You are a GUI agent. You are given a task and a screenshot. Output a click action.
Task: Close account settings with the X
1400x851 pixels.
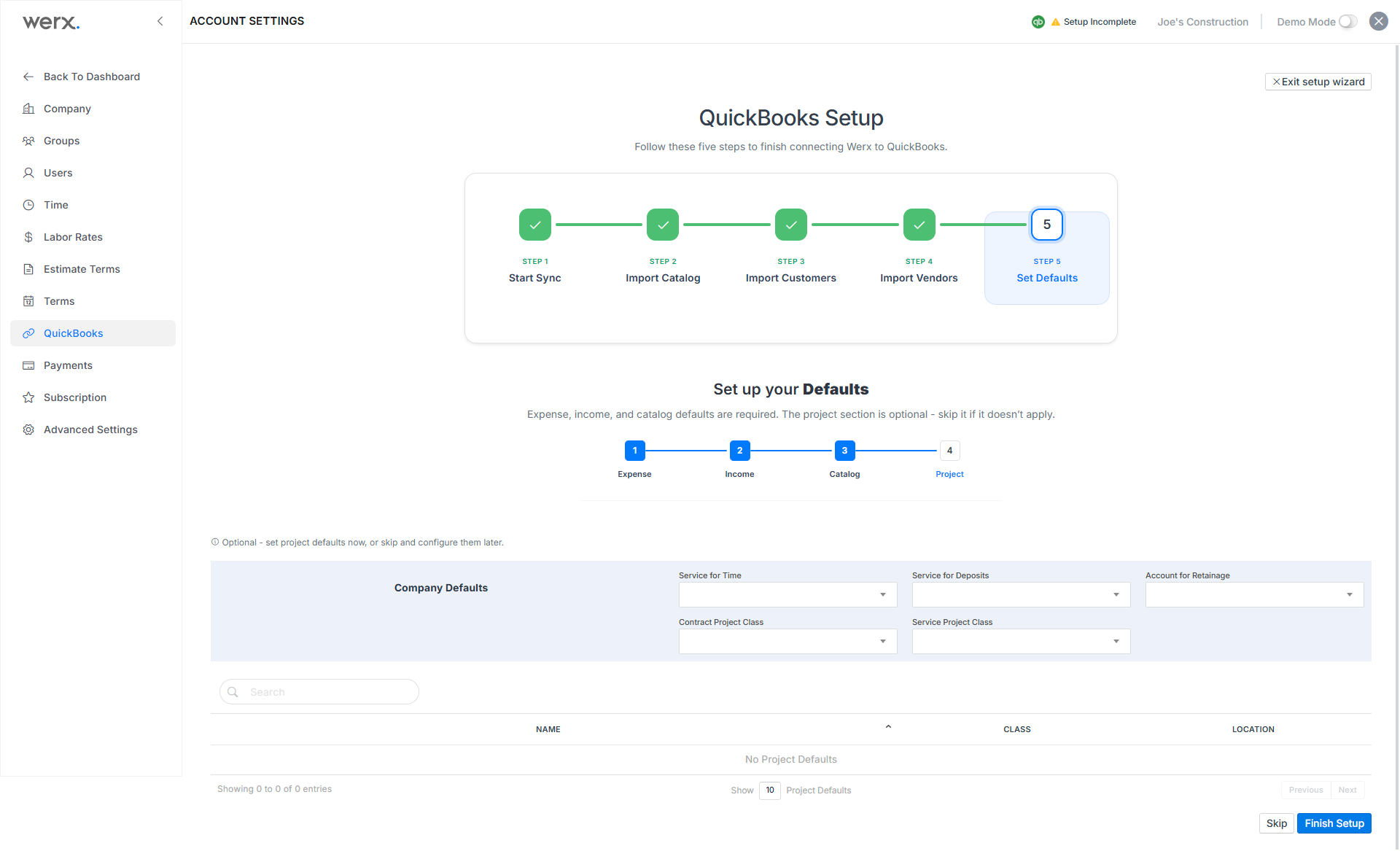[x=1378, y=21]
